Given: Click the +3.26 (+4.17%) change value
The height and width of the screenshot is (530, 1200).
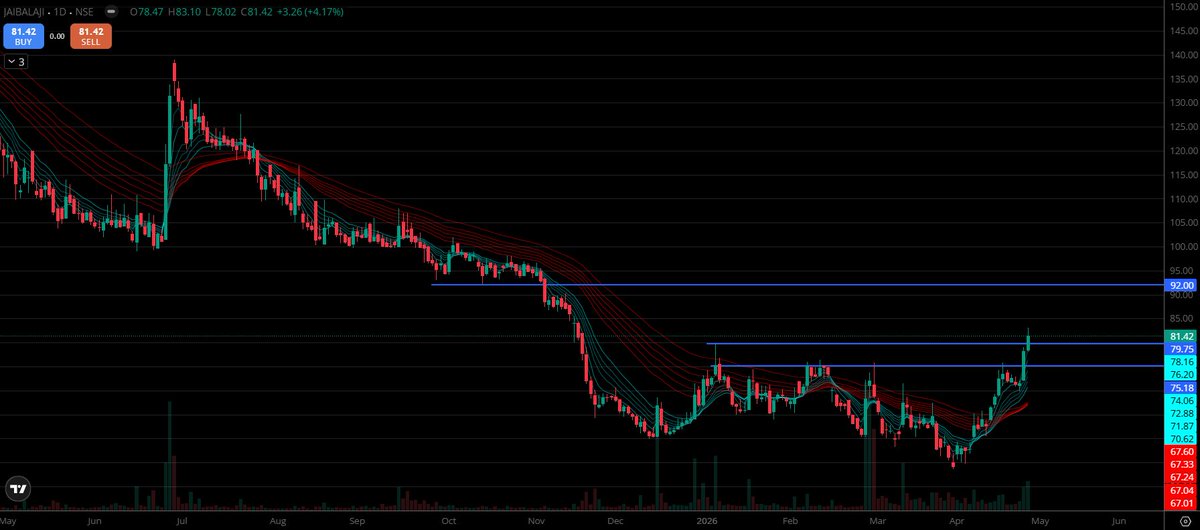Looking at the screenshot, I should pyautogui.click(x=308, y=13).
